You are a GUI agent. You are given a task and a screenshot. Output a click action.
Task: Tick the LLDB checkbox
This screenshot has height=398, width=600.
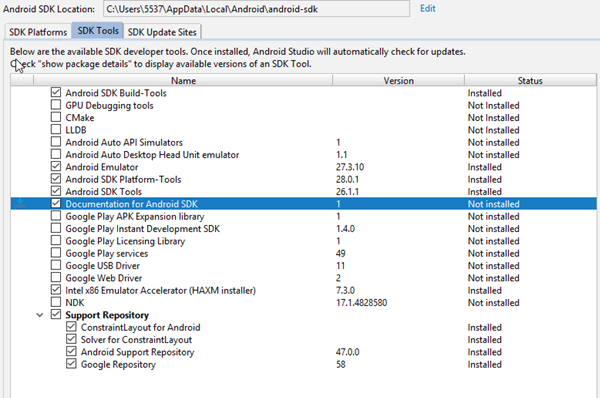pyautogui.click(x=56, y=129)
